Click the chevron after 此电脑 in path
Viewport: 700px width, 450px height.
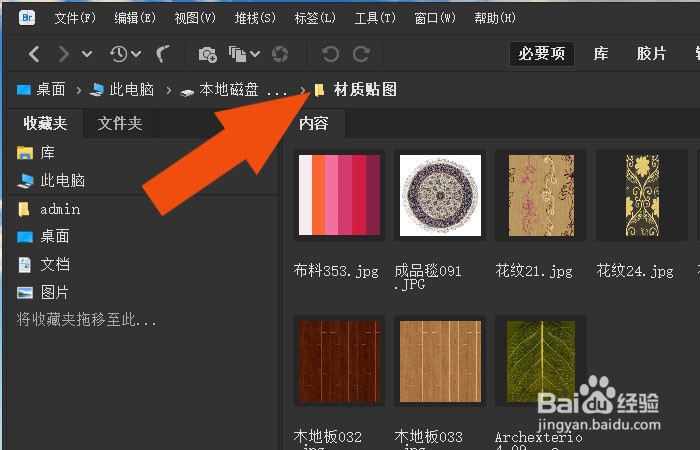[168, 90]
